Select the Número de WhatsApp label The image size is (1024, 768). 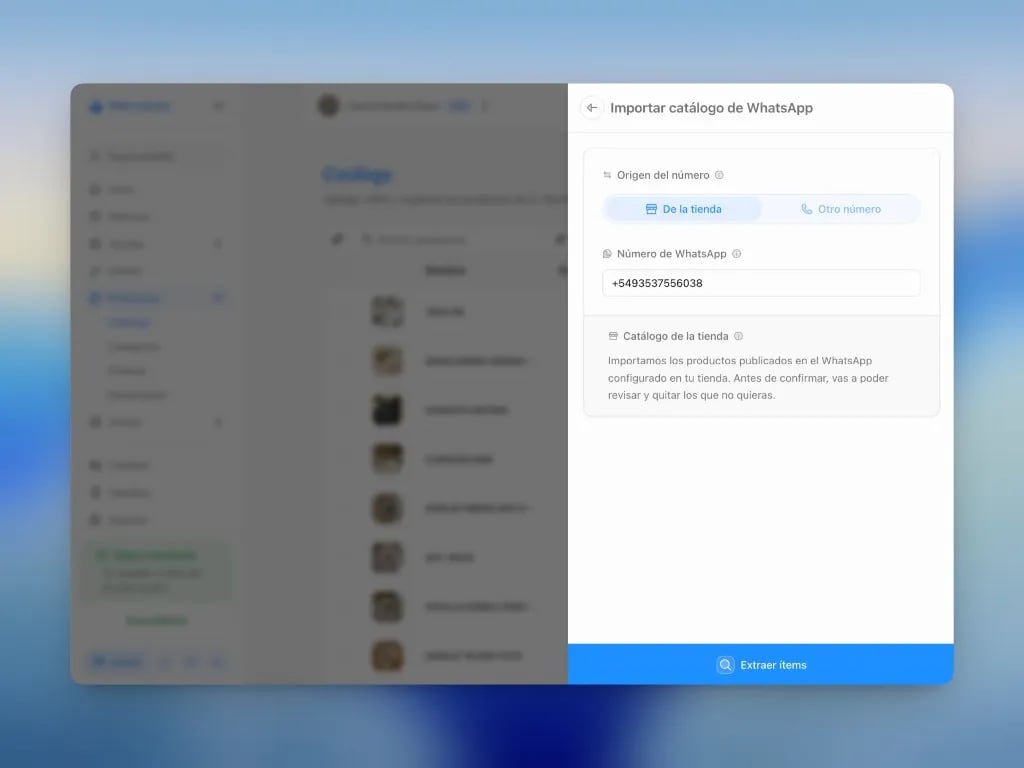[x=671, y=254]
